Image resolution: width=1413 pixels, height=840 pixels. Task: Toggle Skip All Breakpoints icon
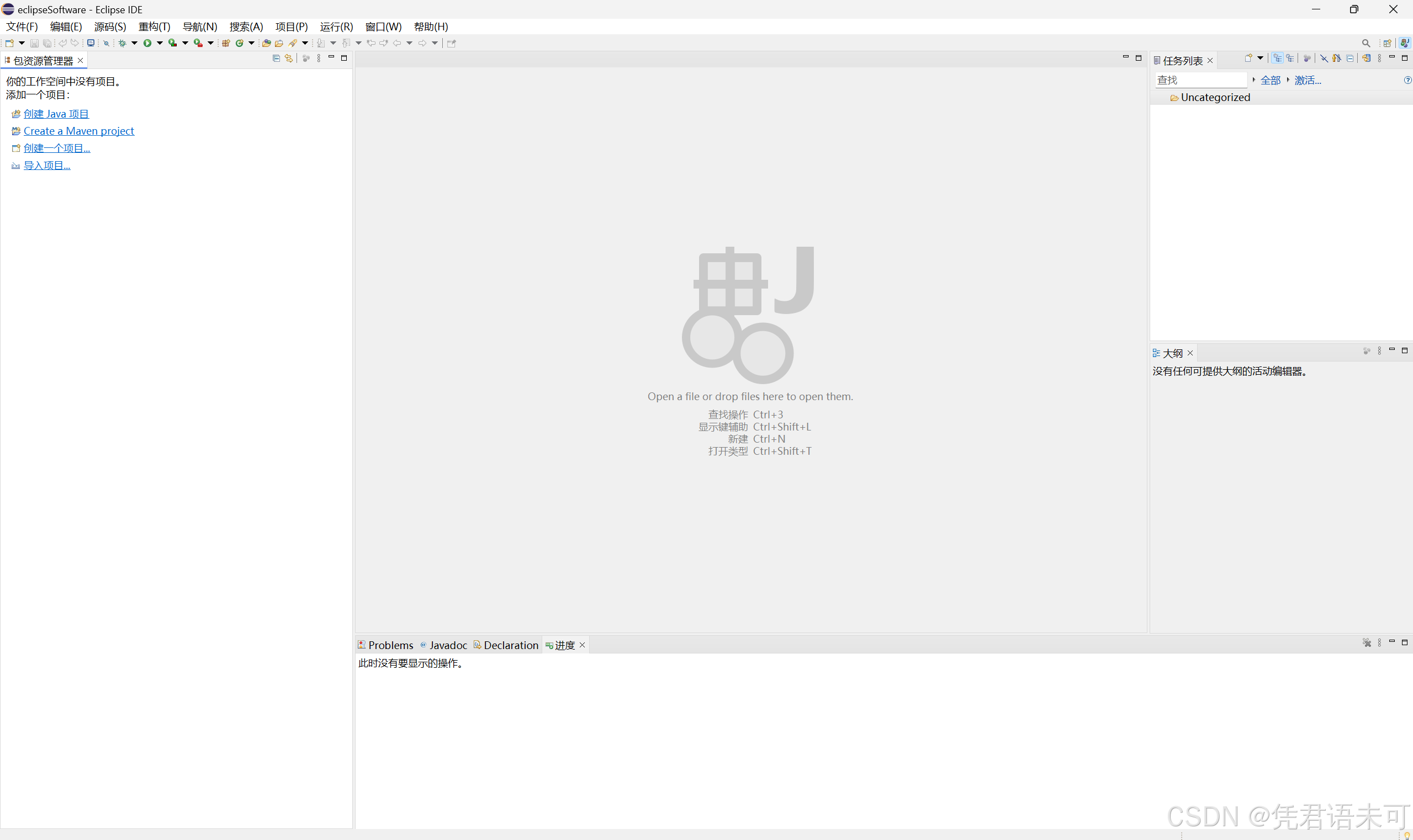coord(107,43)
